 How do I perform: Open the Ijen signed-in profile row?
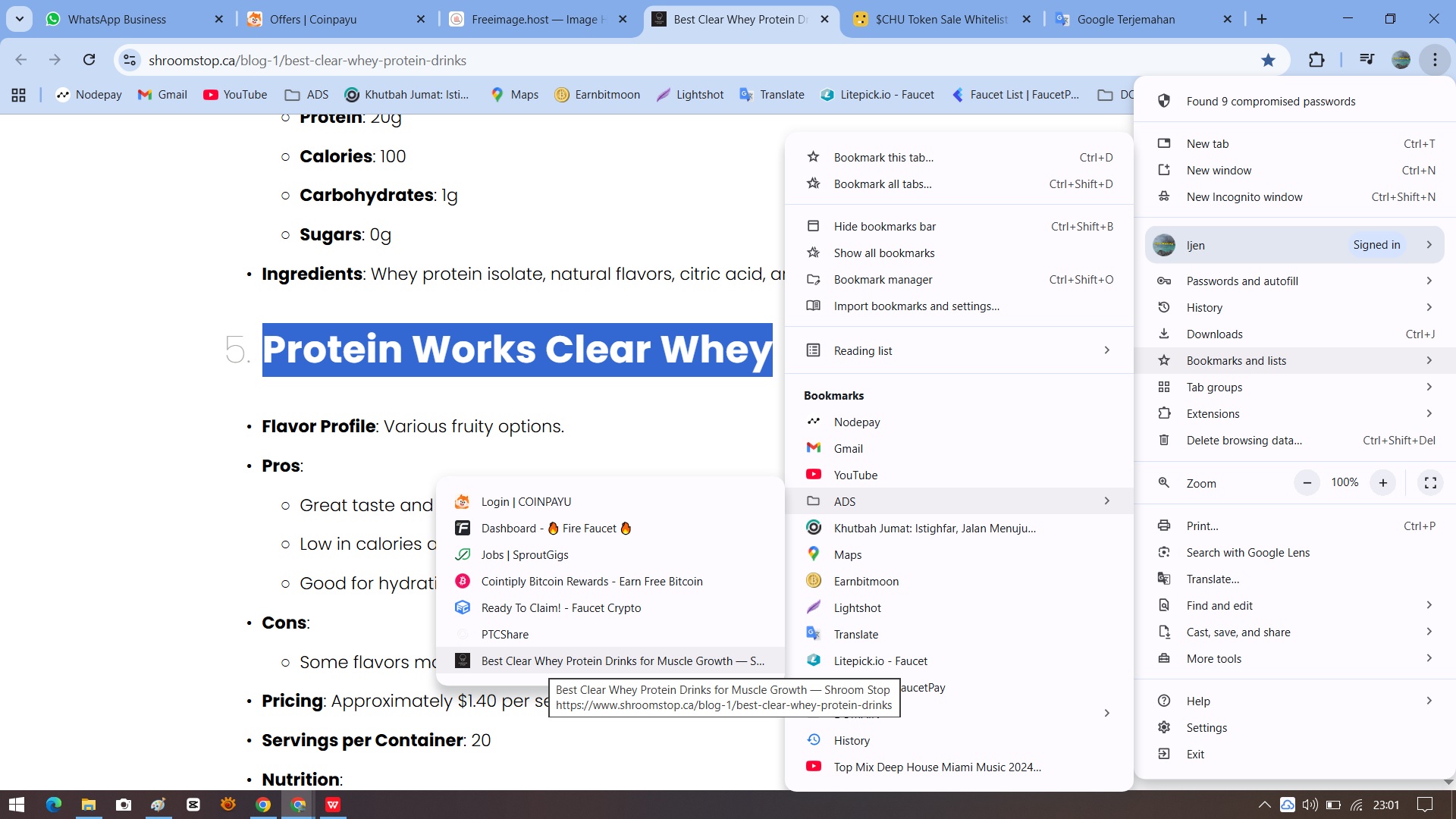click(1295, 245)
